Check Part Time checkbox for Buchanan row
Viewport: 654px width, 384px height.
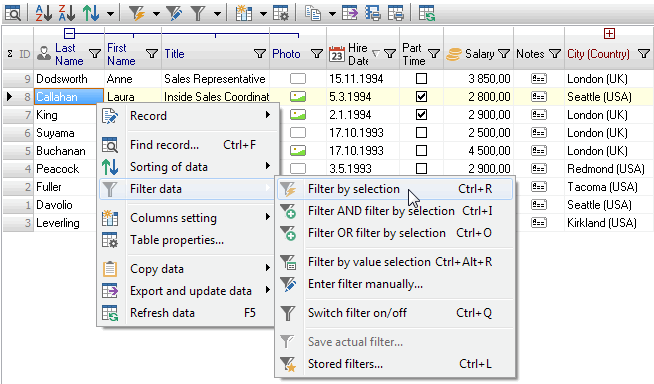click(x=422, y=151)
